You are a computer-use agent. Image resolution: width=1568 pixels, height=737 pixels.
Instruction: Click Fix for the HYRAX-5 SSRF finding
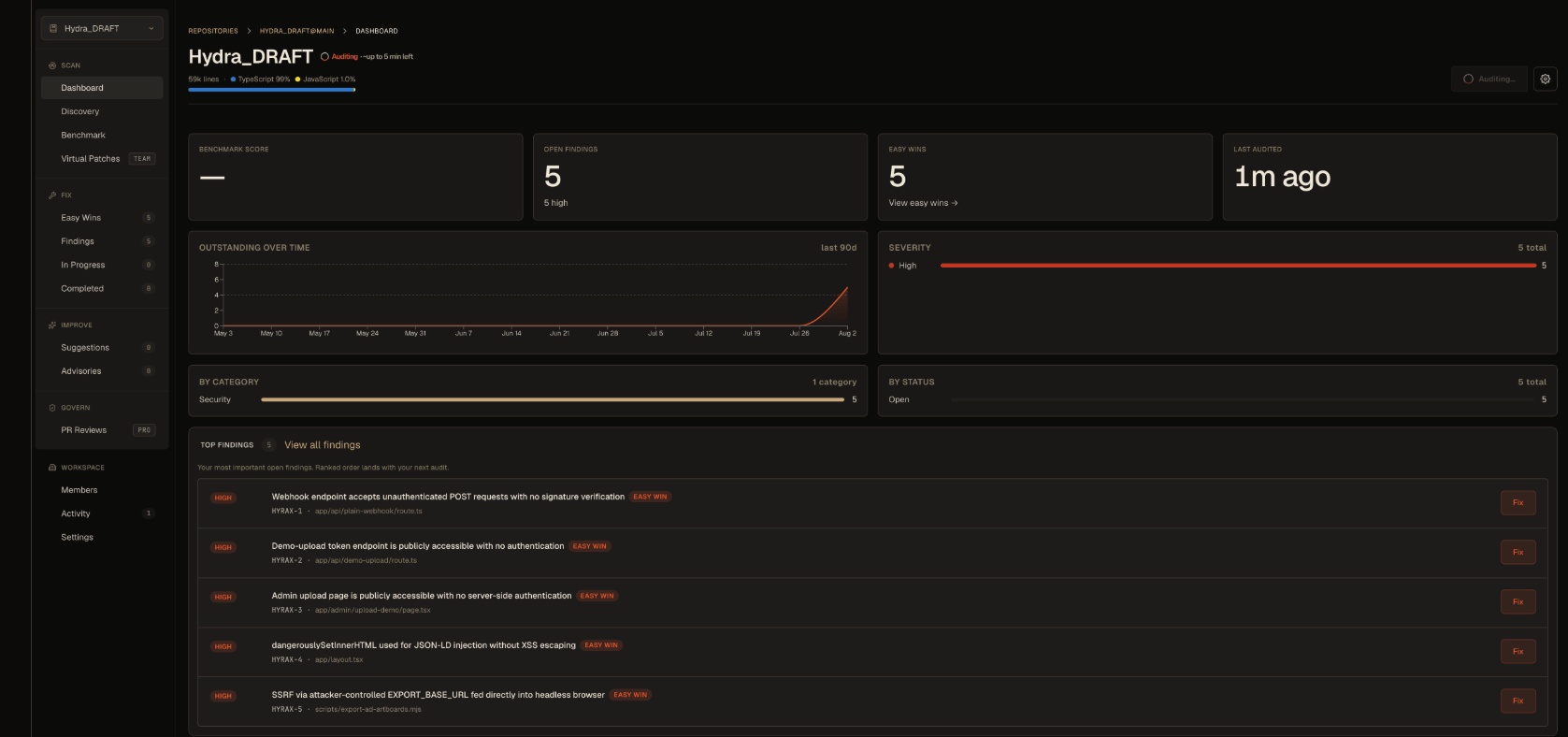pyautogui.click(x=1518, y=701)
